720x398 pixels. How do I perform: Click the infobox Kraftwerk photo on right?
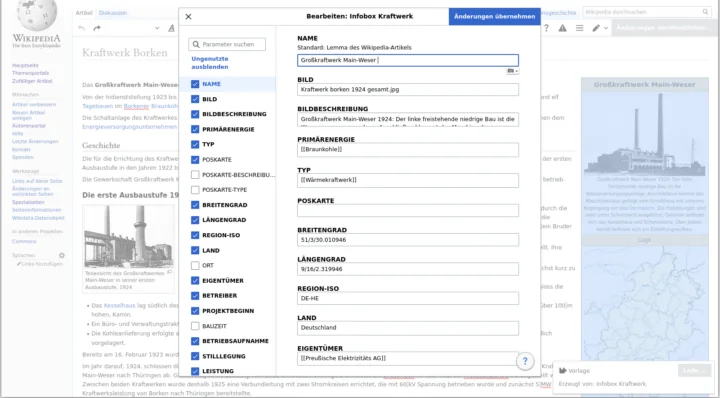645,134
